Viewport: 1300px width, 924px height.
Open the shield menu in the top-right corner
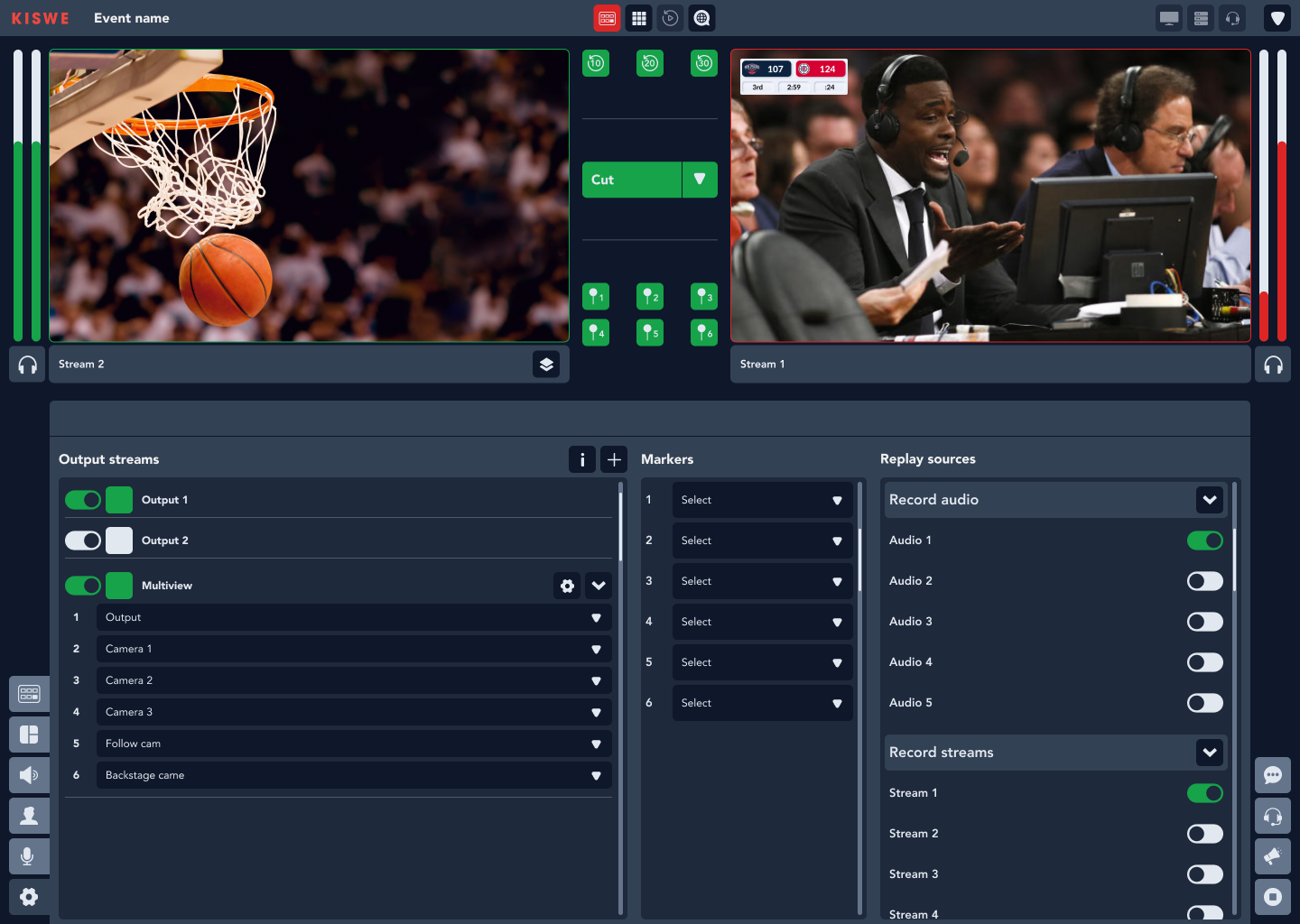click(x=1277, y=18)
